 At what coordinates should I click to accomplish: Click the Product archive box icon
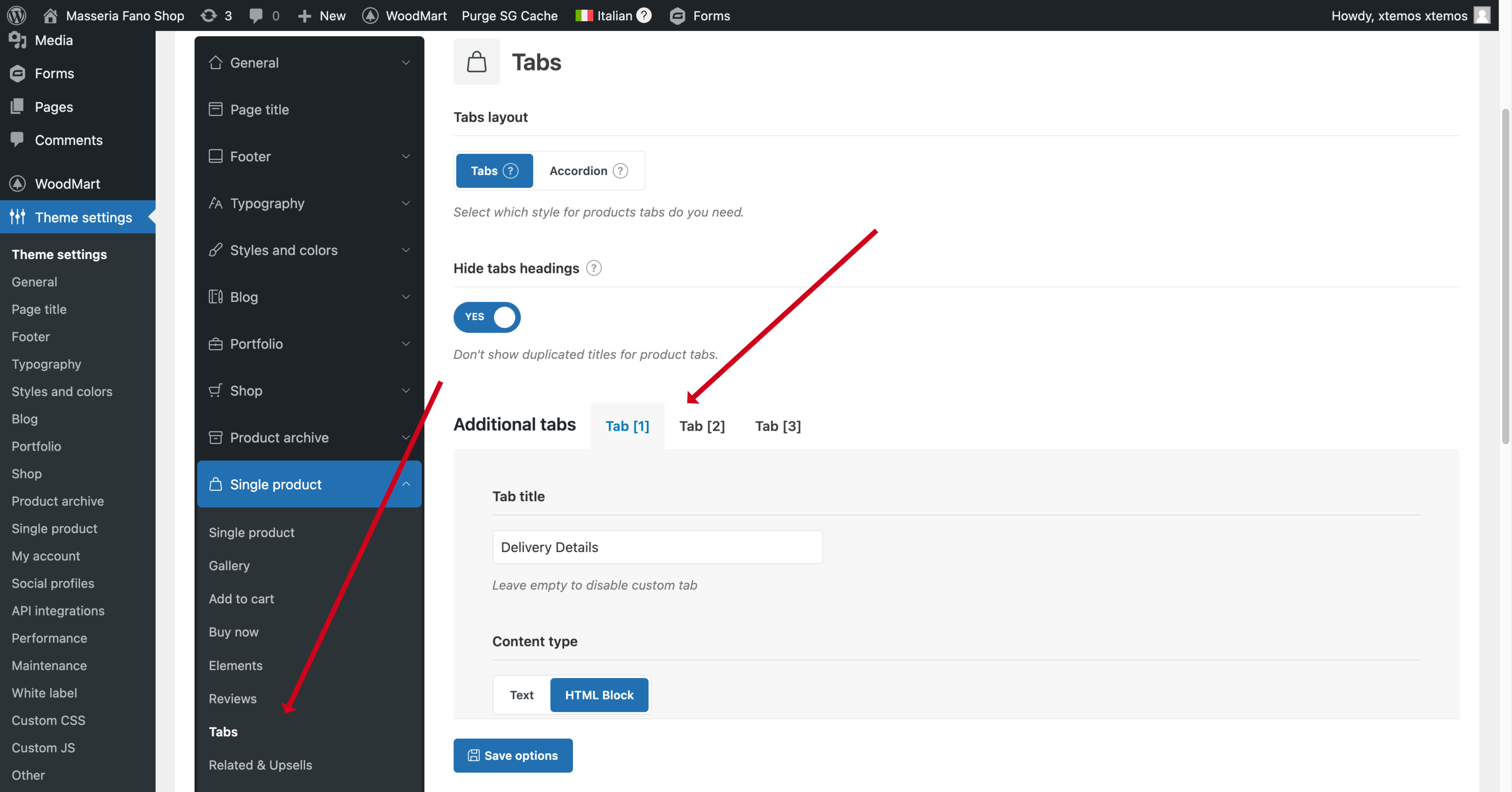[215, 438]
